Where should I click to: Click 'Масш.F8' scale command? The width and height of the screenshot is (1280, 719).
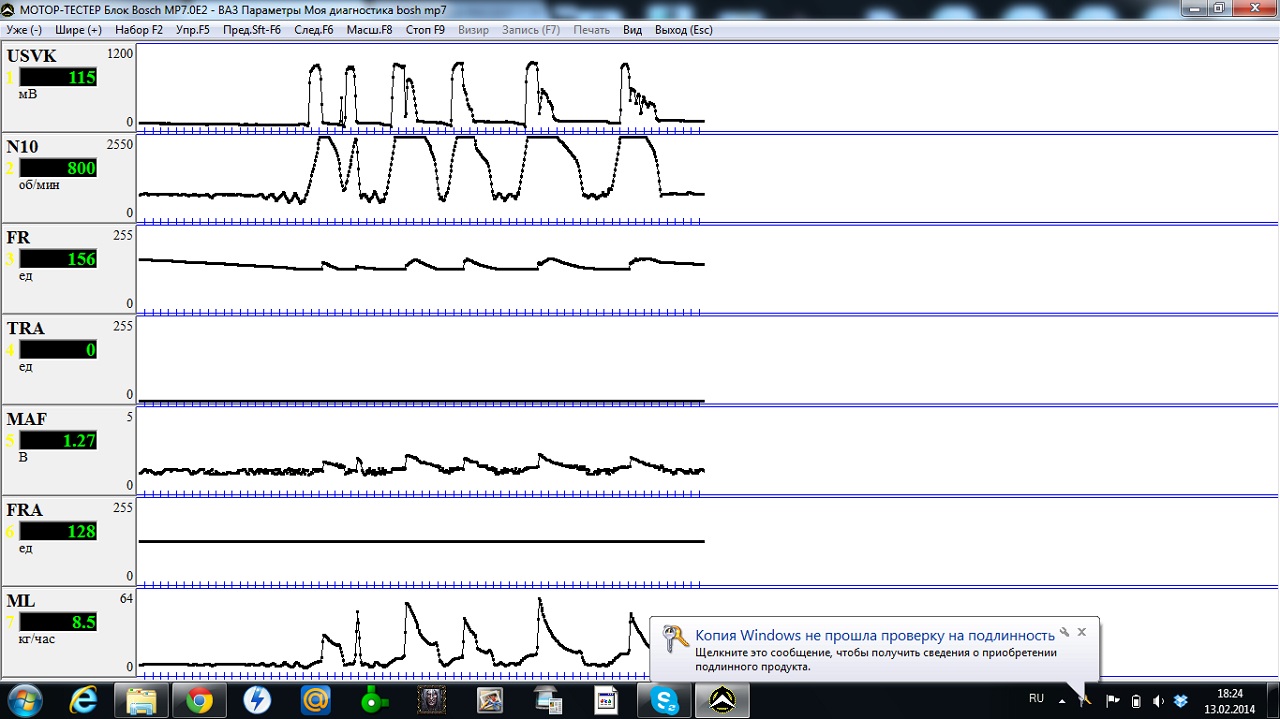tap(369, 30)
